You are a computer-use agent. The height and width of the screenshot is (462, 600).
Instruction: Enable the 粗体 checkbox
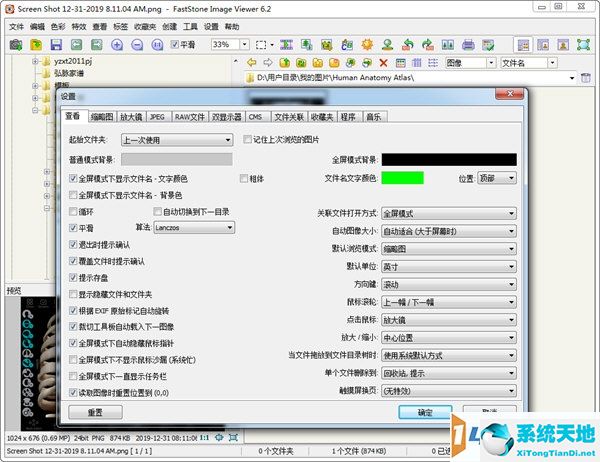tap(244, 178)
